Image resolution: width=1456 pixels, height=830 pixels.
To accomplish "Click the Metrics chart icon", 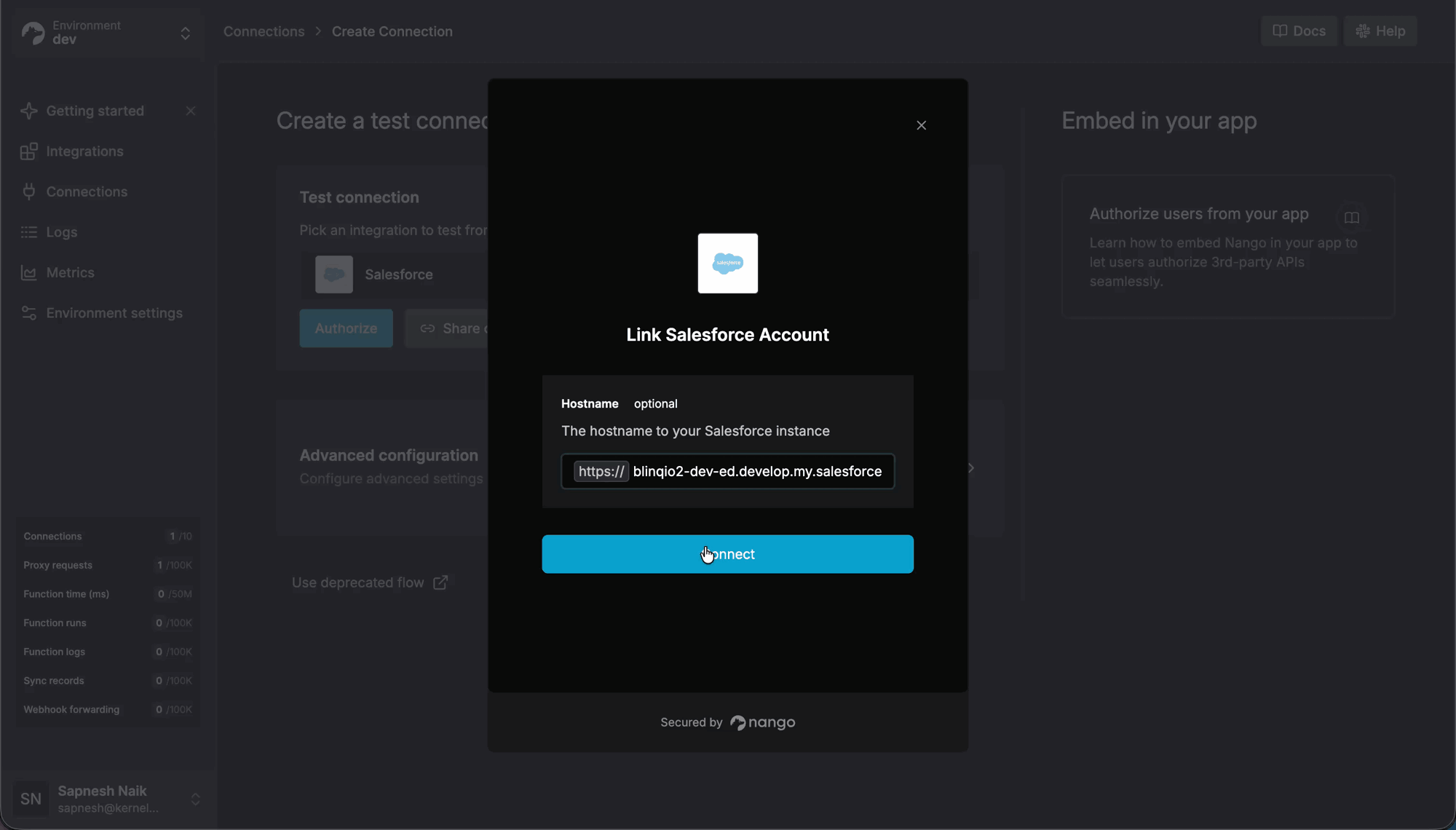I will point(29,273).
